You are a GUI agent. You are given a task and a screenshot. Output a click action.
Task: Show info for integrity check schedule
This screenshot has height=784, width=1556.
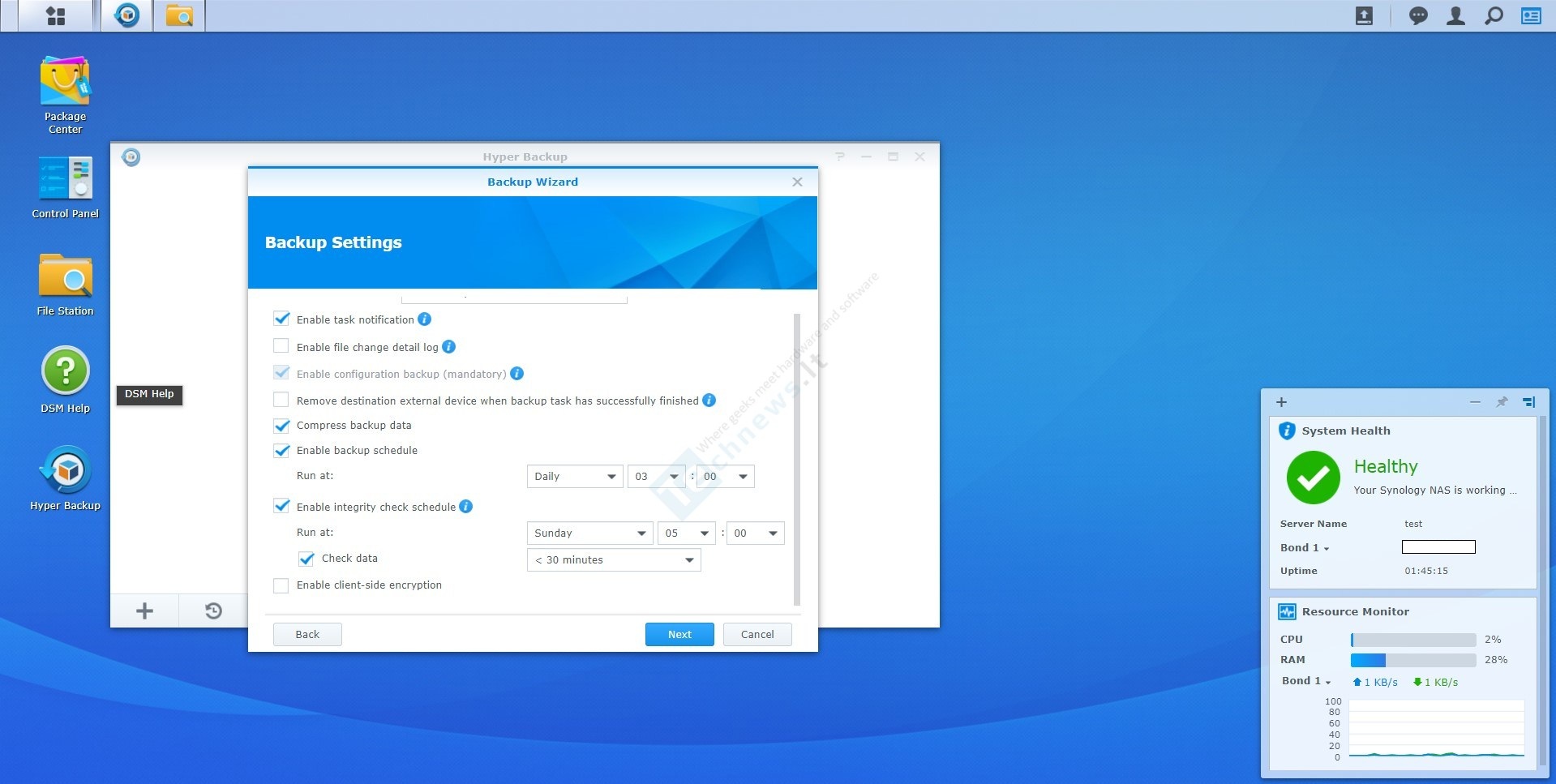[x=465, y=507]
